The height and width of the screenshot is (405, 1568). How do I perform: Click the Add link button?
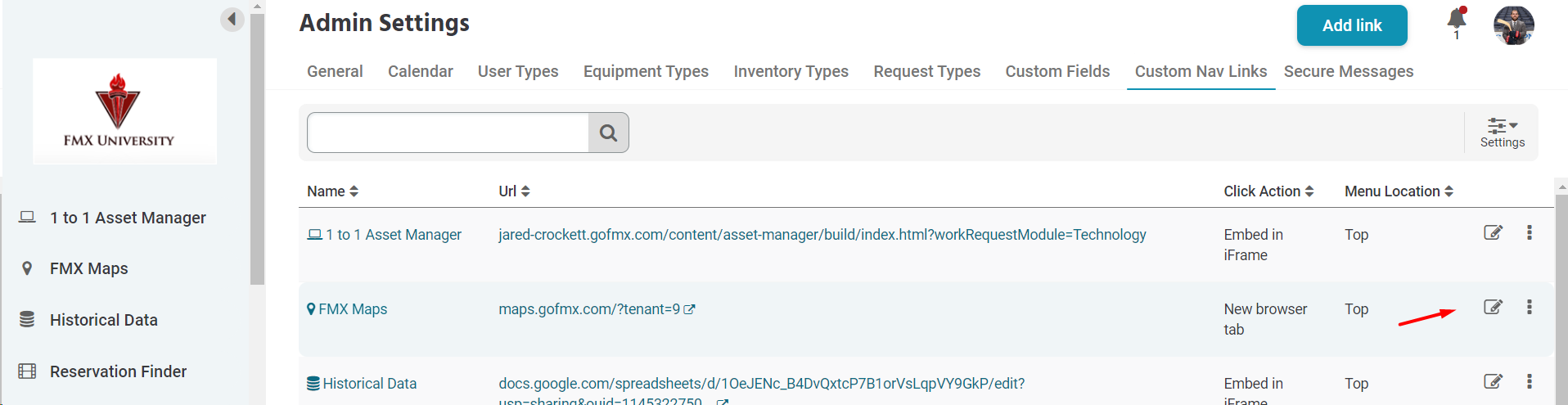tap(1352, 25)
